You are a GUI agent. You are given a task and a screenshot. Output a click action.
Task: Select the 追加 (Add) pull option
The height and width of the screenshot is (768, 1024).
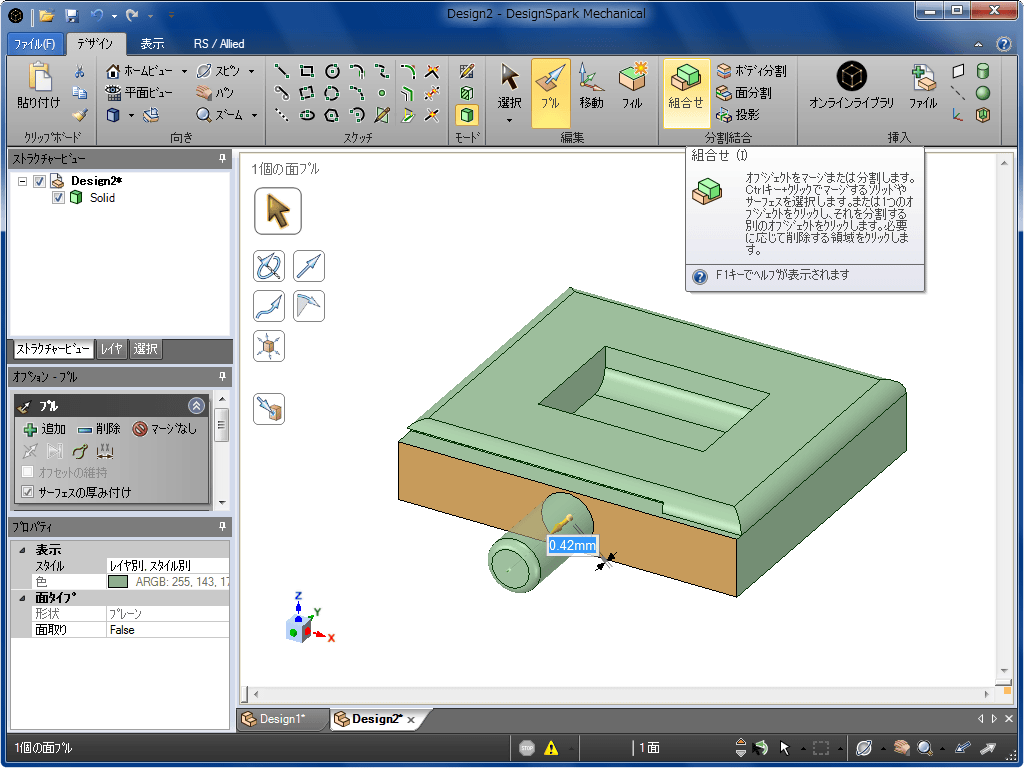[x=44, y=429]
